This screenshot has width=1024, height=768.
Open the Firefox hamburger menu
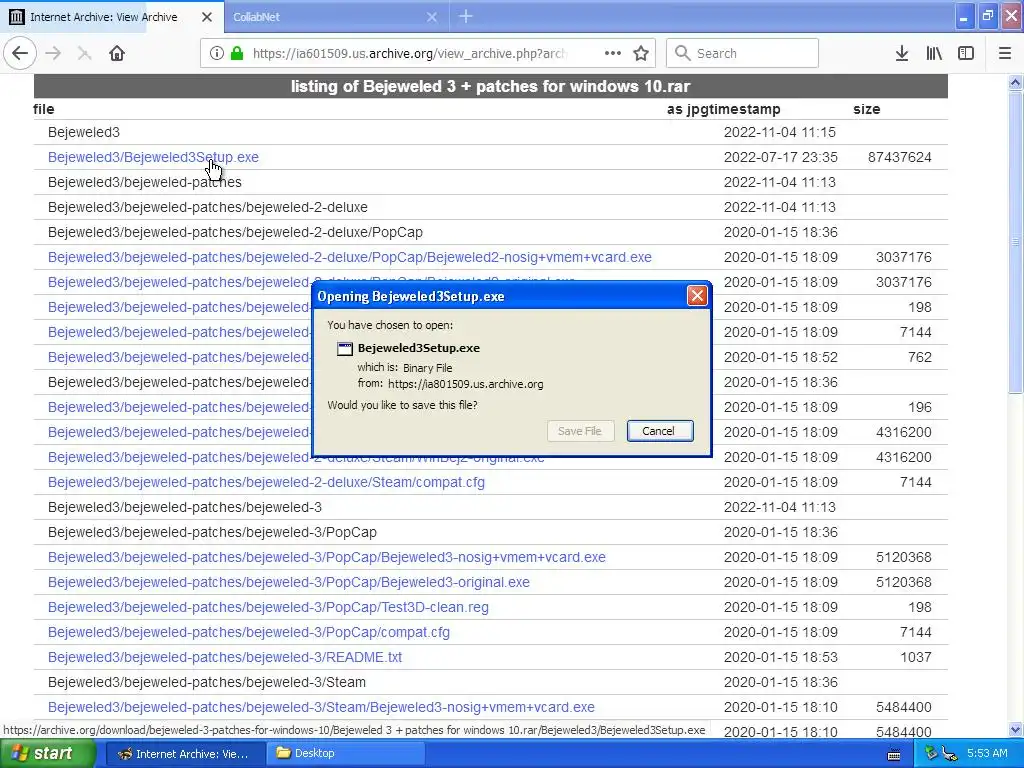1005,53
